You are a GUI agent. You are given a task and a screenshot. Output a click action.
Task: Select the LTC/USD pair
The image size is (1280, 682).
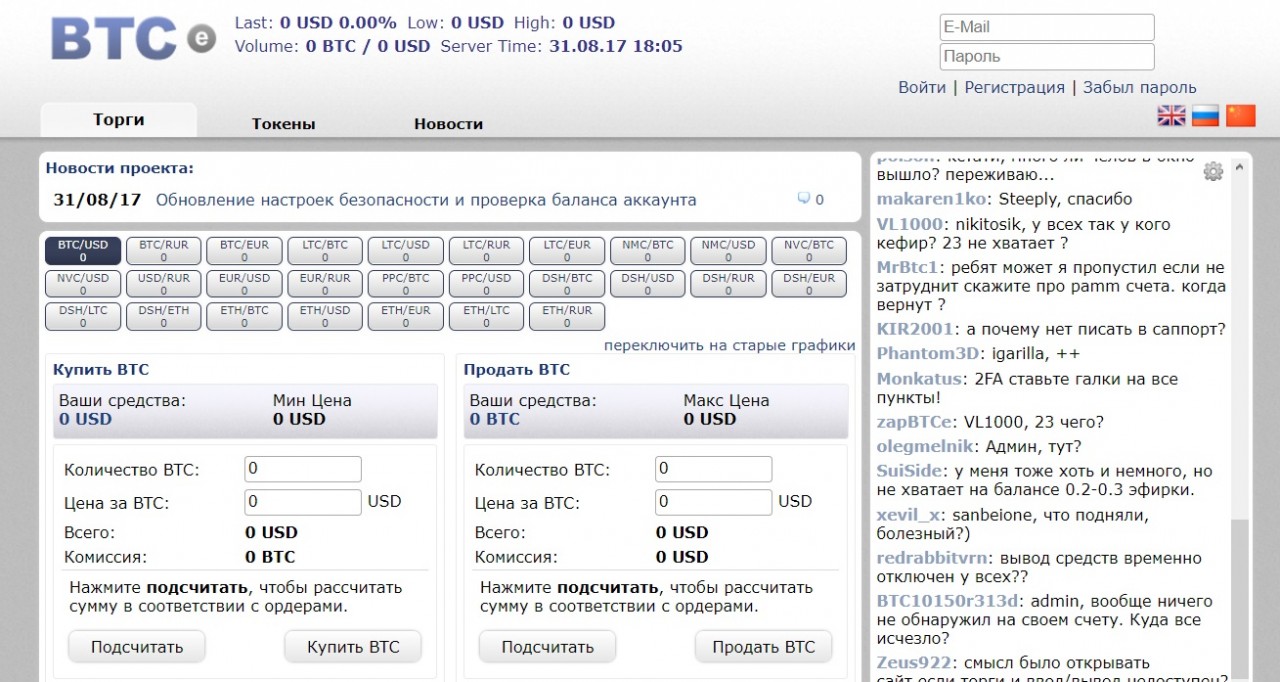click(406, 251)
